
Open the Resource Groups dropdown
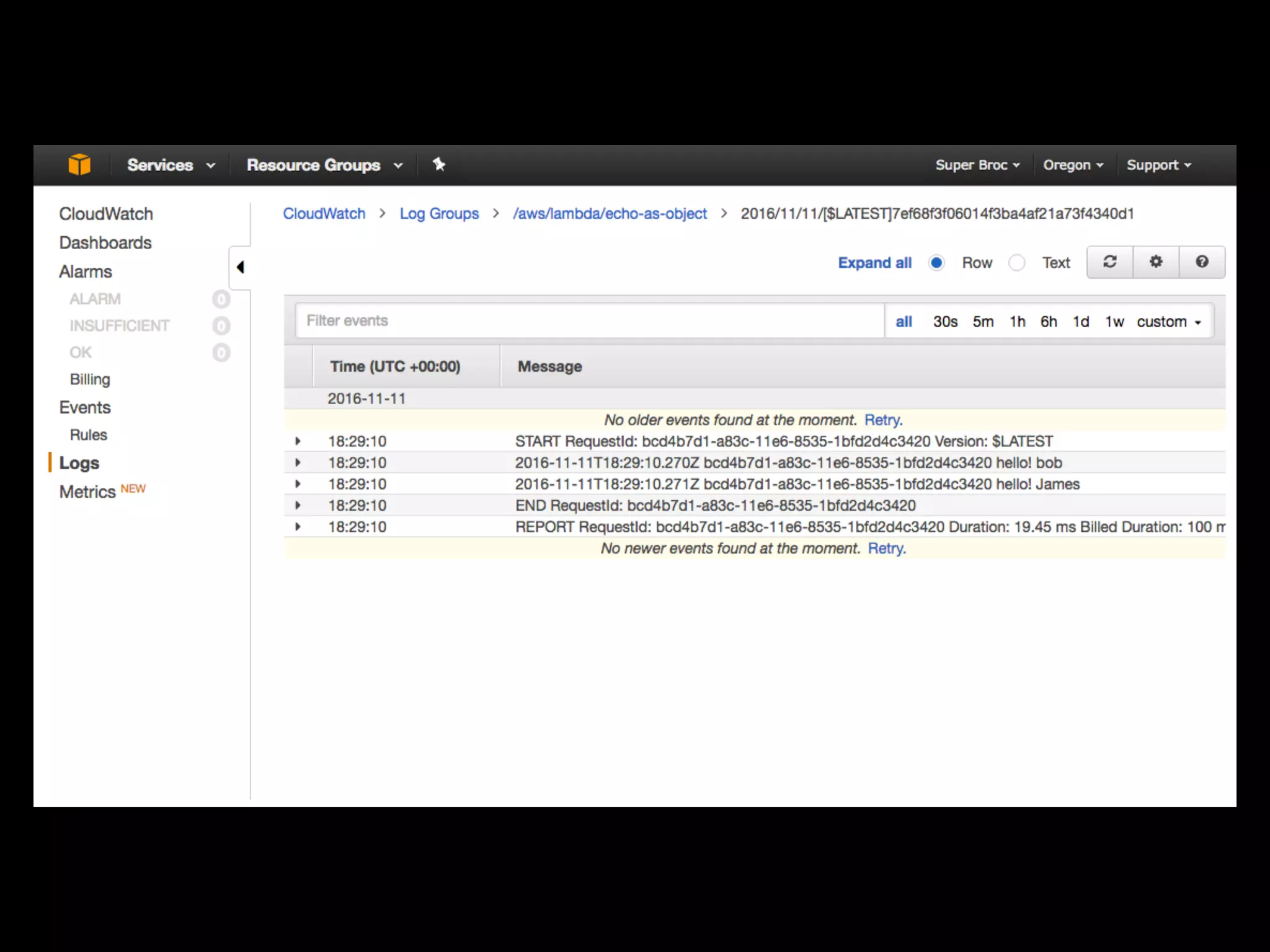click(325, 165)
